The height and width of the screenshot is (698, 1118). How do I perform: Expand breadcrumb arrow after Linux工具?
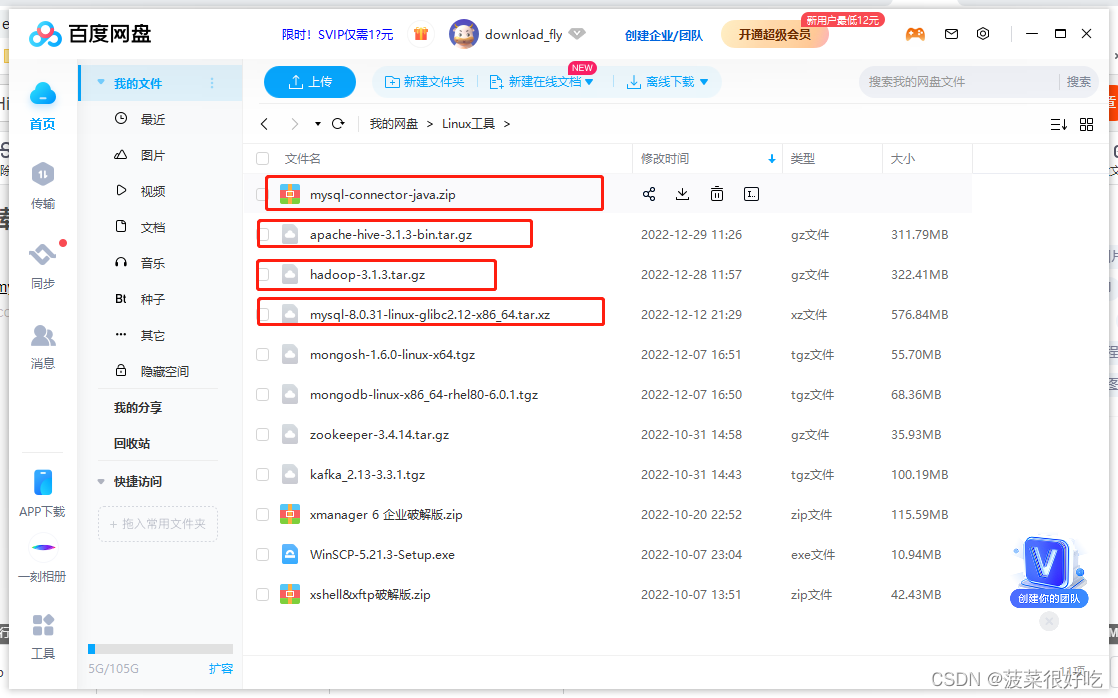(x=507, y=124)
